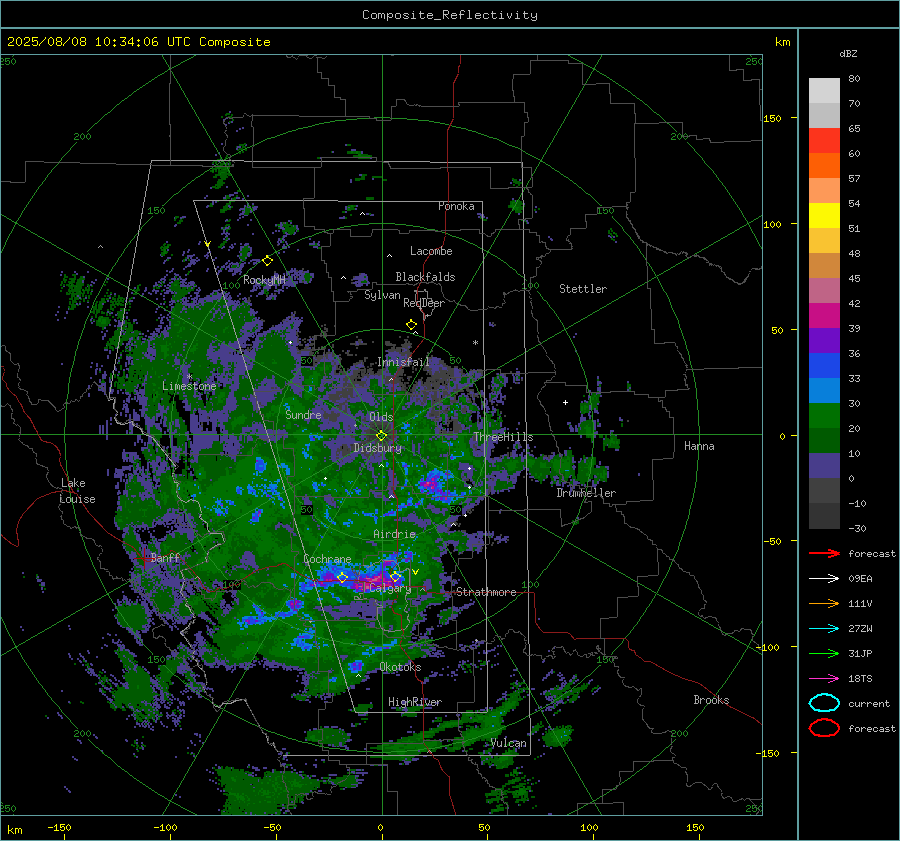The image size is (900, 841).
Task: Click the Stettler city label
Action: (x=583, y=289)
